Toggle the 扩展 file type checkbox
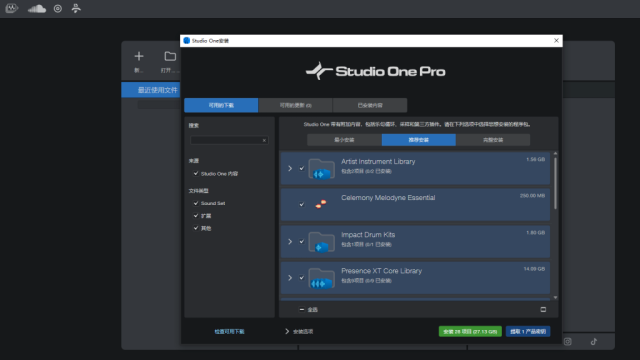Viewport: 640px width, 360px height. [196, 216]
